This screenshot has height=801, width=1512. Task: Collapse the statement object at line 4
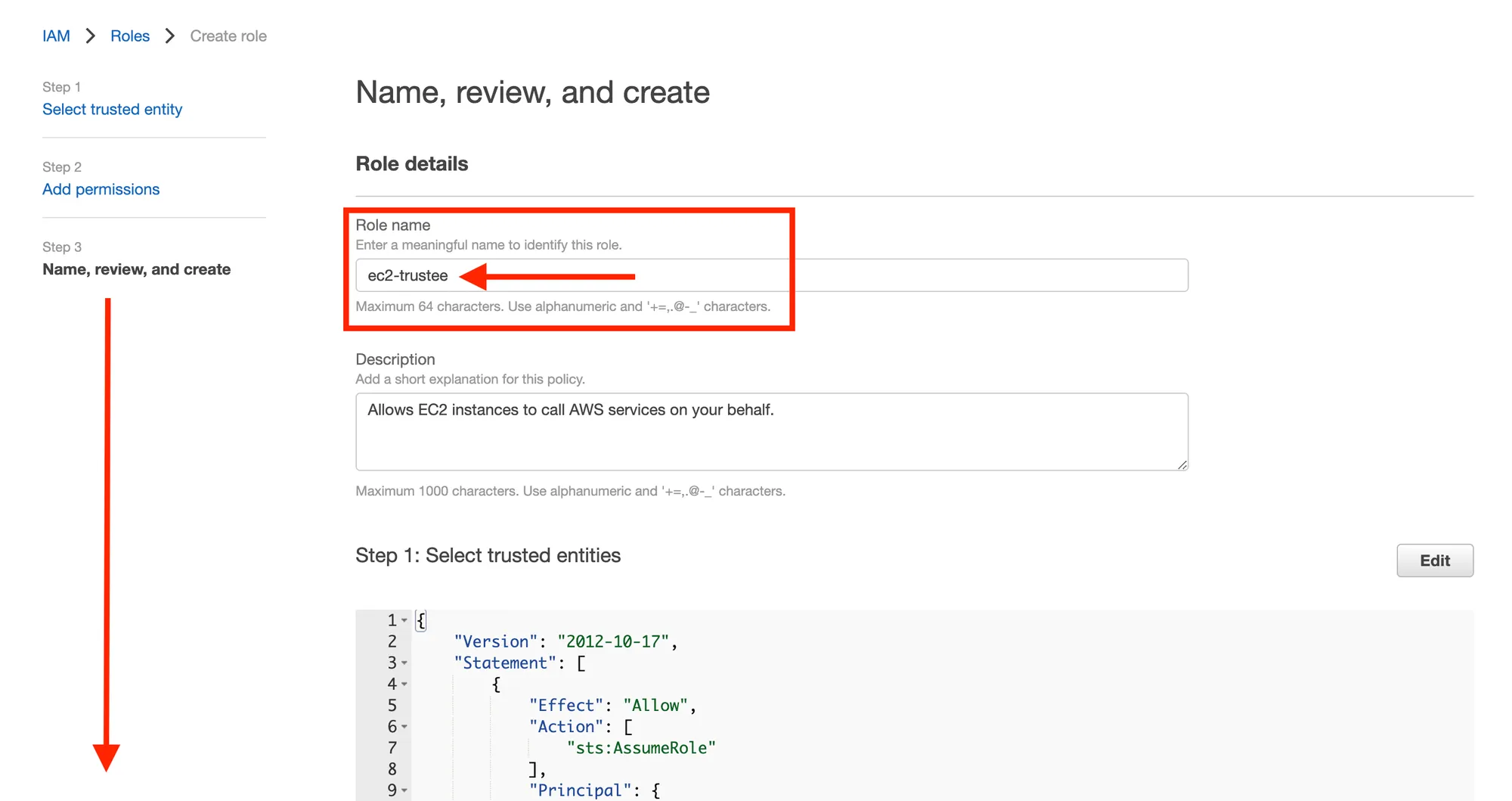click(x=404, y=685)
